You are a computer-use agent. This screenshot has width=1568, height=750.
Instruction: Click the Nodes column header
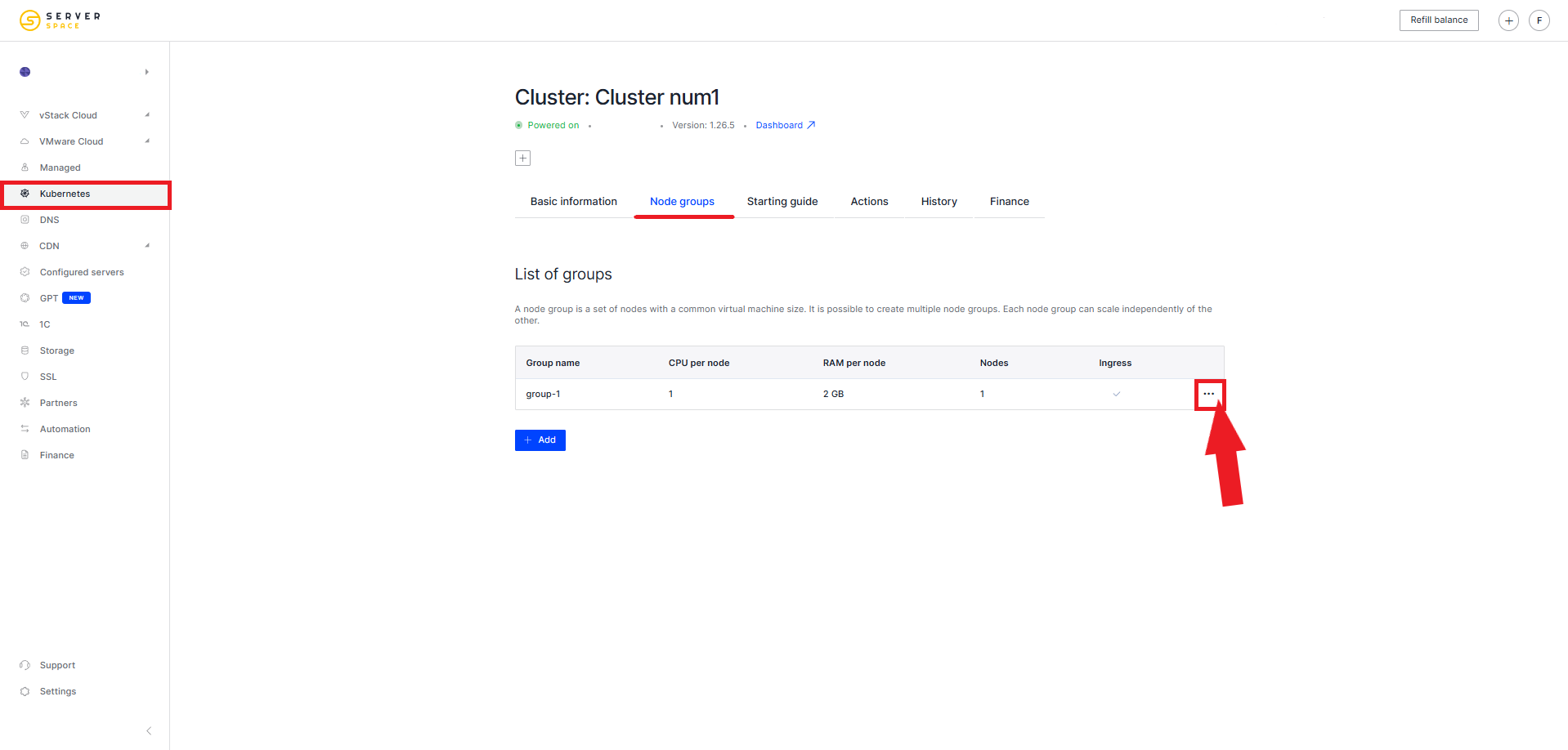994,363
